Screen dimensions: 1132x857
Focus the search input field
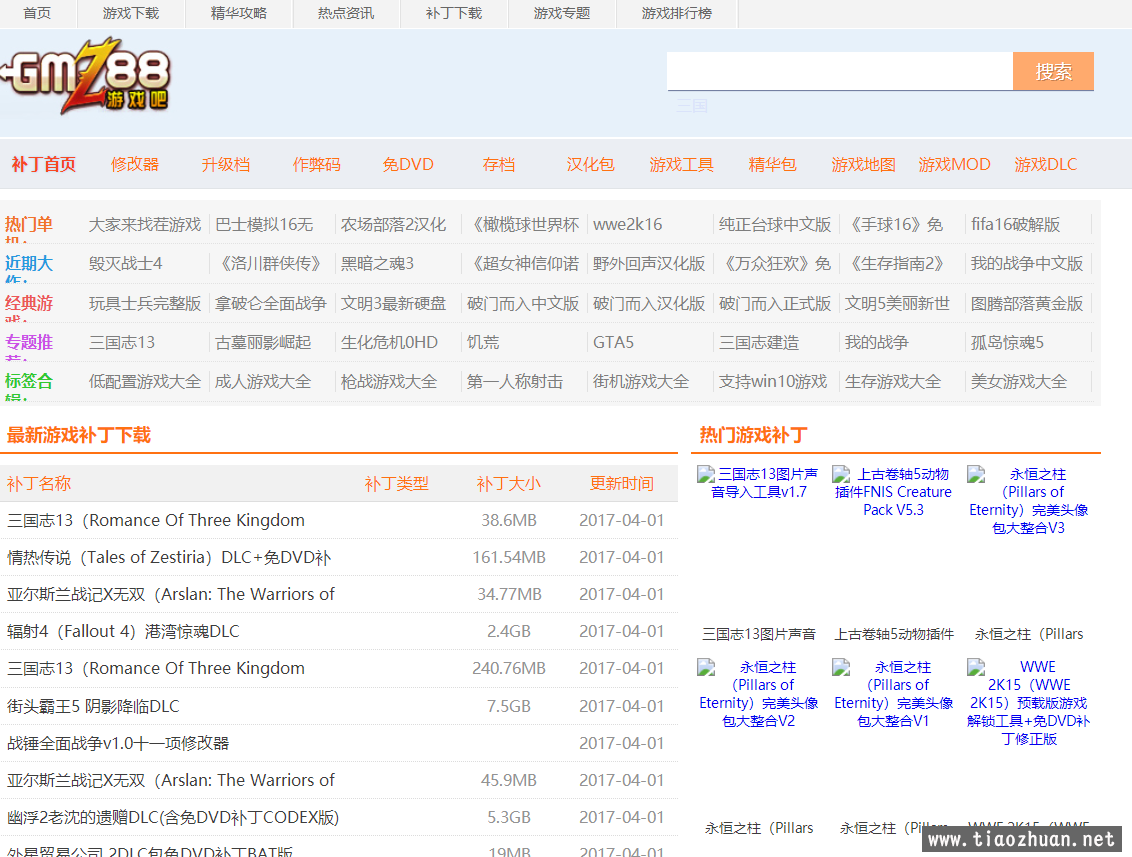pos(840,71)
